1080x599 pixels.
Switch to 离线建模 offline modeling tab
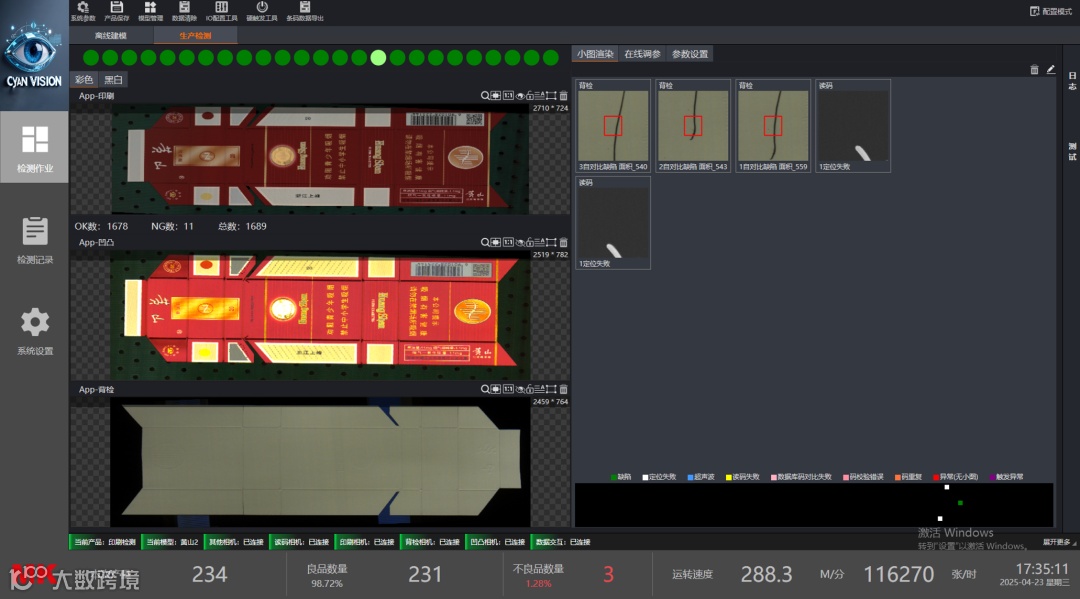111,35
